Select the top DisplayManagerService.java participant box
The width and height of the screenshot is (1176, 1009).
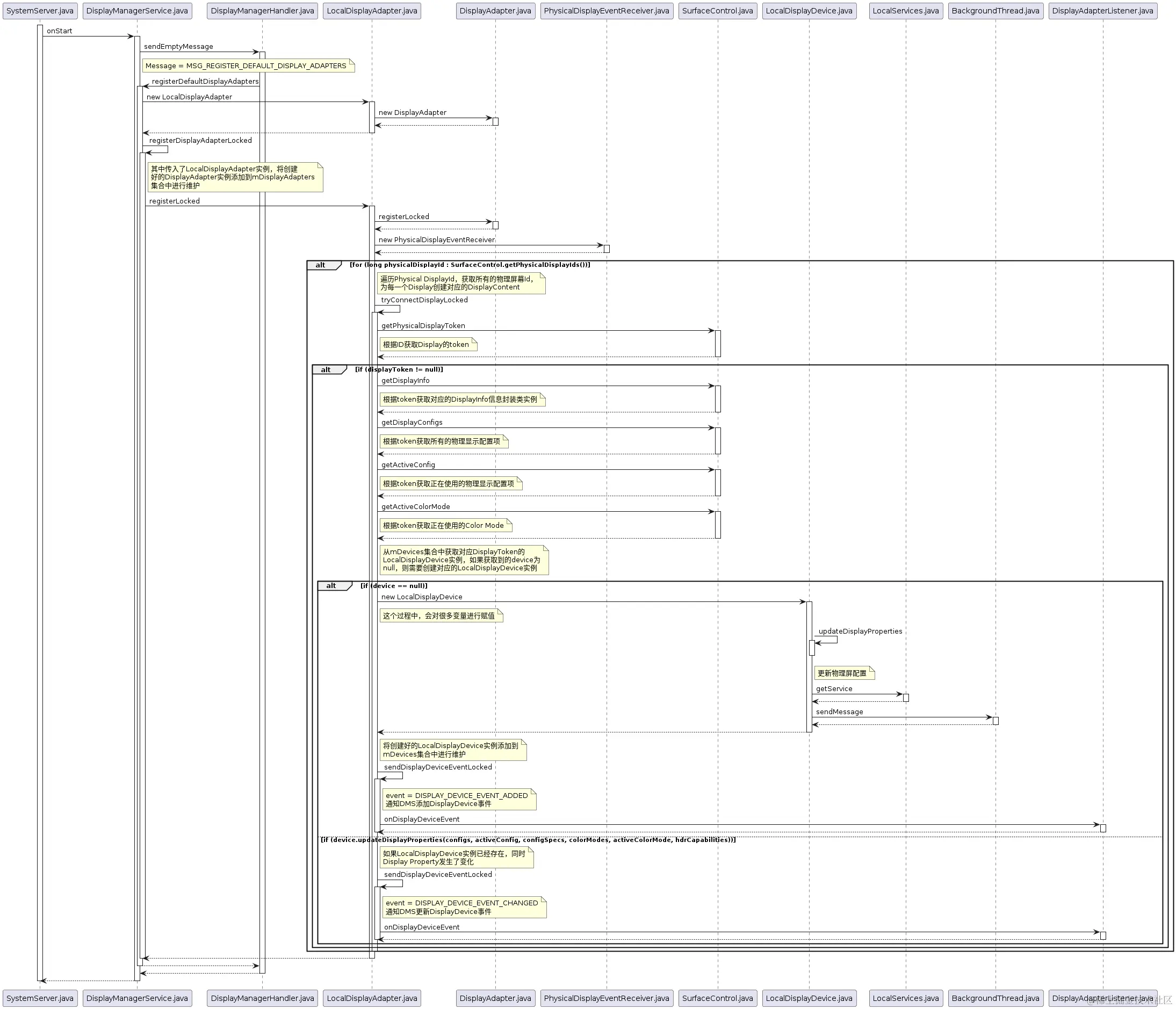point(137,11)
